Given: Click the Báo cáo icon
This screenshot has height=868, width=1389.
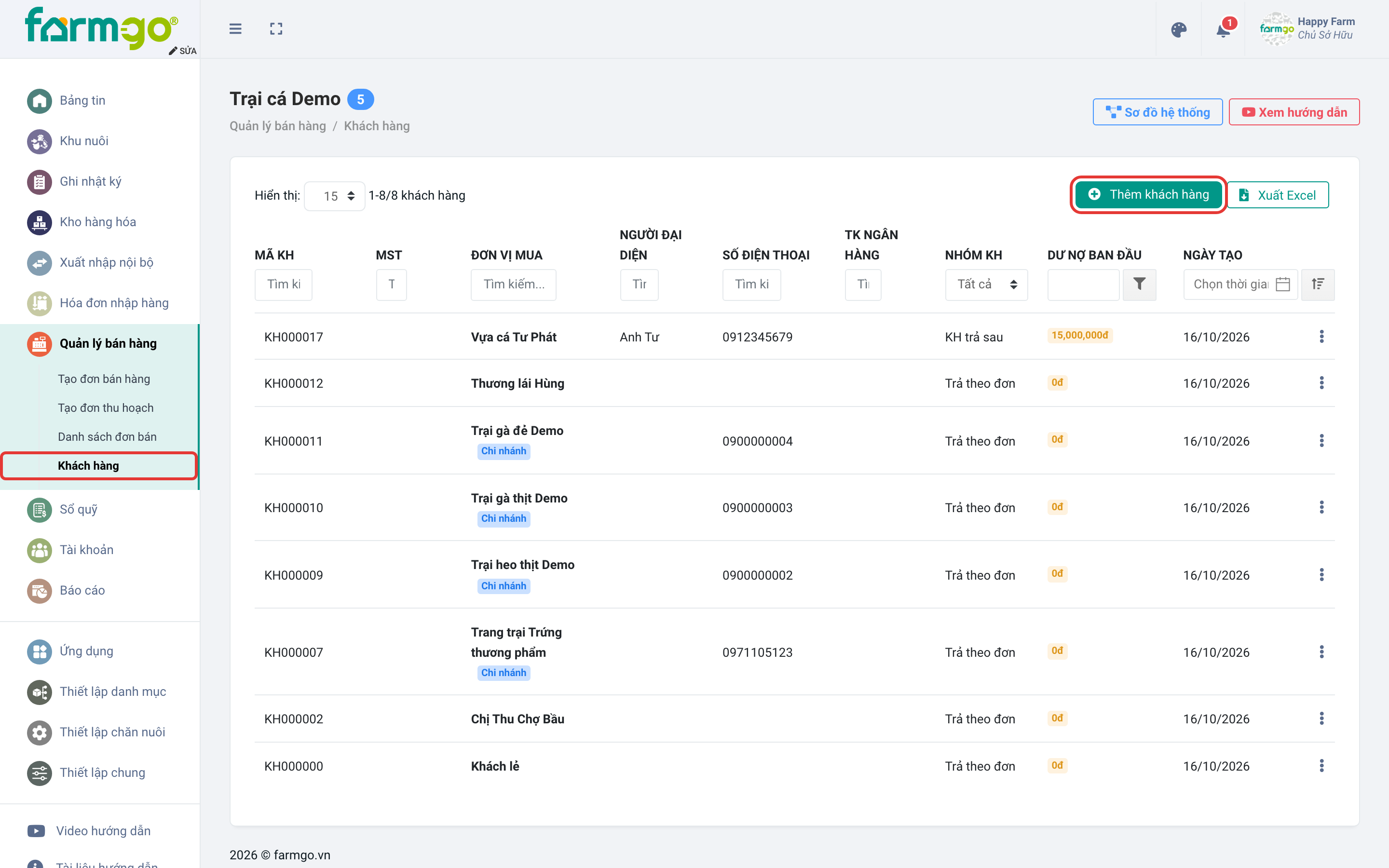Looking at the screenshot, I should [40, 590].
